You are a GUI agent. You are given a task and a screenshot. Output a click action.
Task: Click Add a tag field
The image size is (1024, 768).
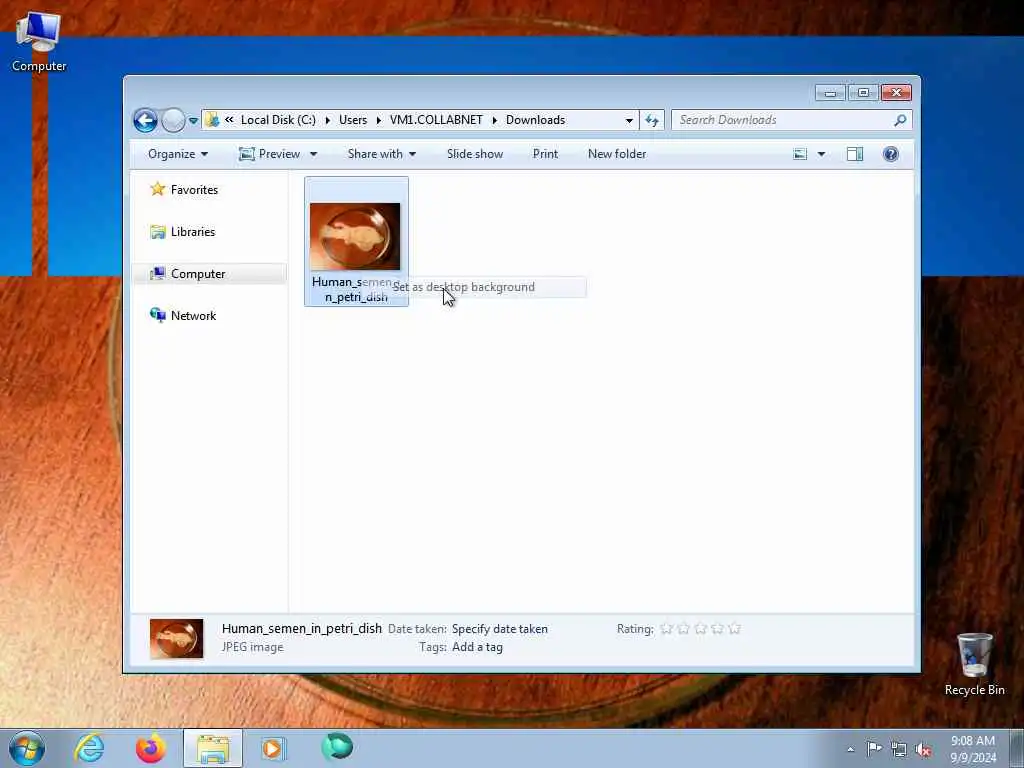[x=477, y=647]
